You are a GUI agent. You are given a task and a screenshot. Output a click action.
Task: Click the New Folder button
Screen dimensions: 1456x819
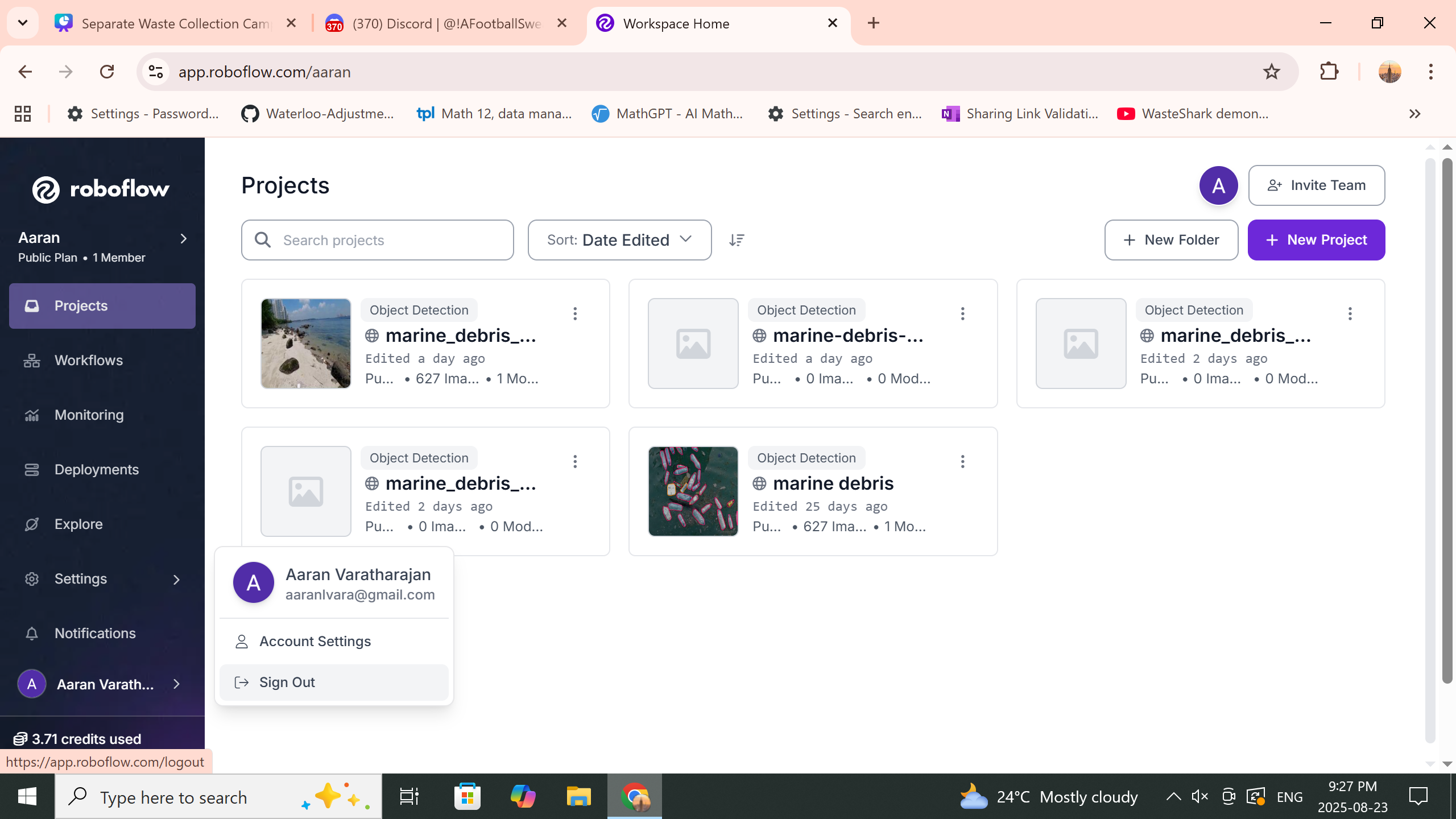(1171, 240)
